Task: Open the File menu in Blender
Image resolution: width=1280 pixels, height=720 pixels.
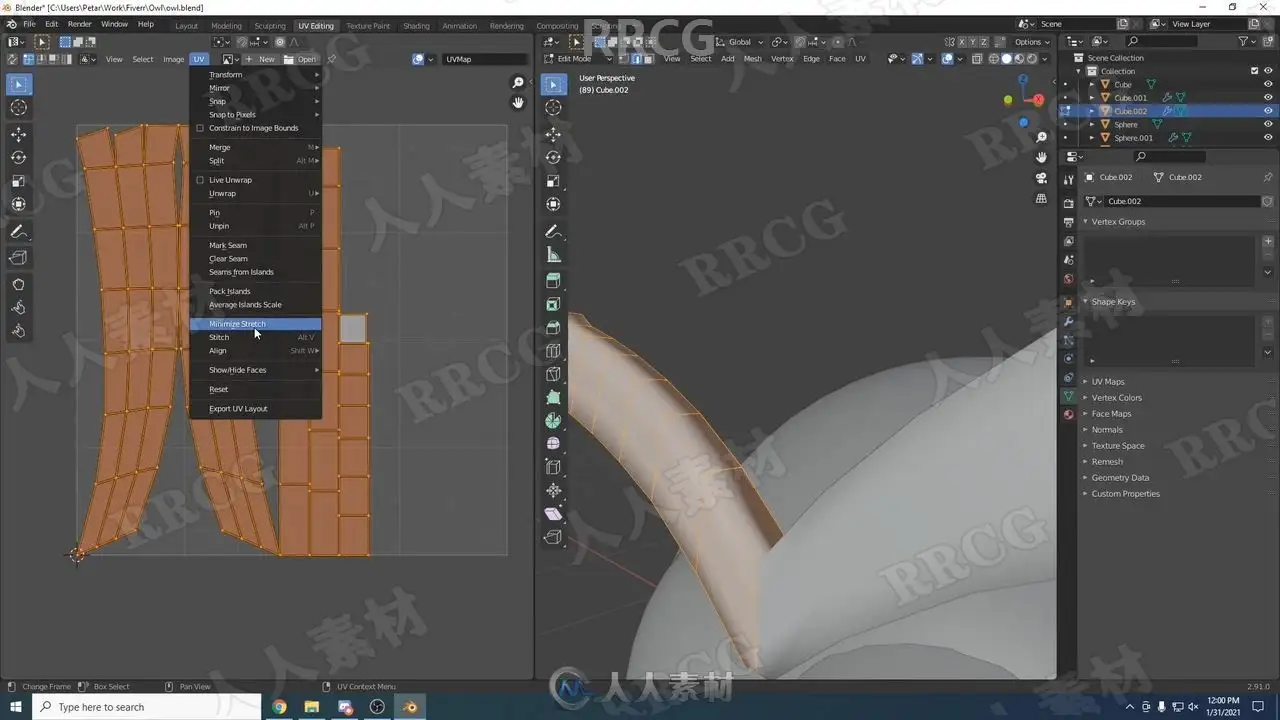Action: click(x=28, y=24)
